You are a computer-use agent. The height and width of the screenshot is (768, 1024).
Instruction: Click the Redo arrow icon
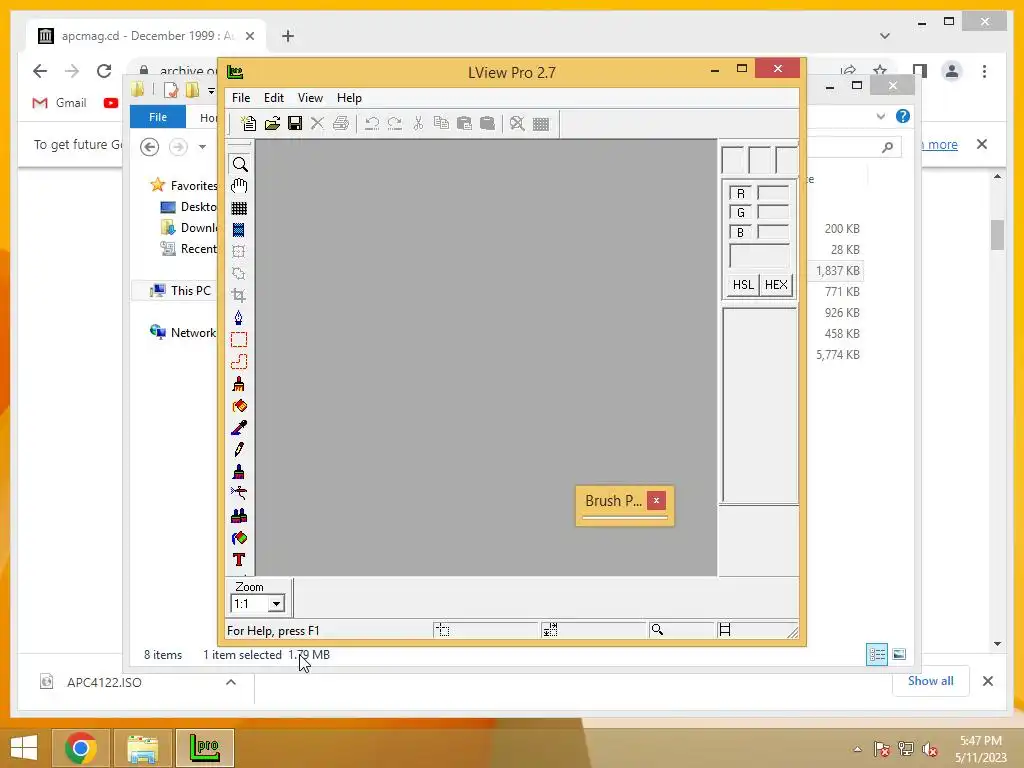(x=394, y=123)
